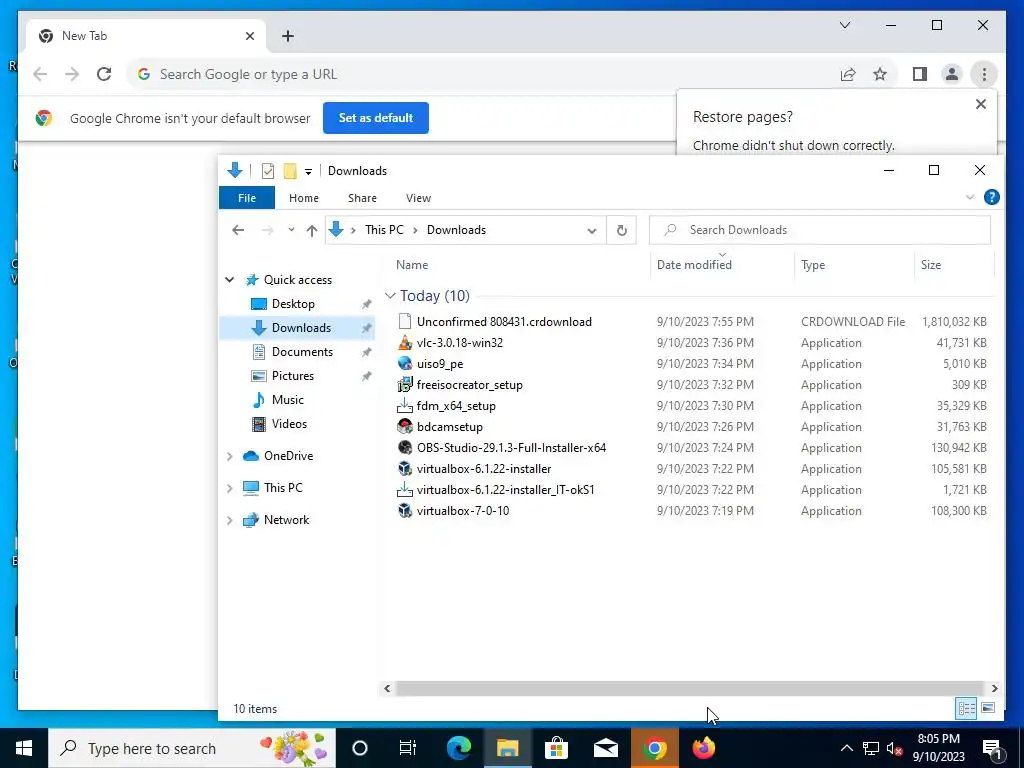Select vlc-3.0.18-win32 installer icon

[405, 343]
